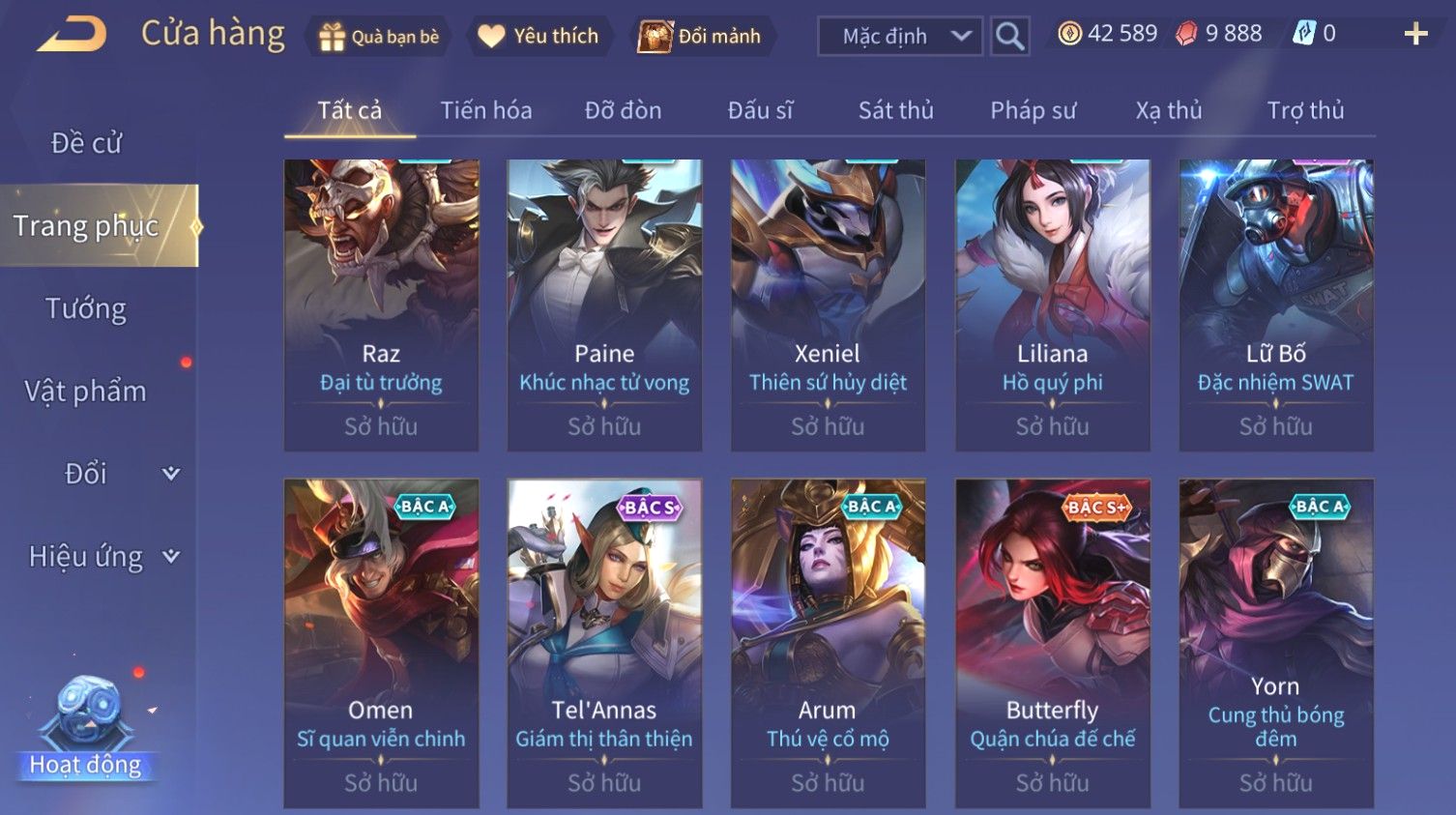Open Vật phẩm sidebar item
This screenshot has width=1456, height=815.
[x=86, y=391]
